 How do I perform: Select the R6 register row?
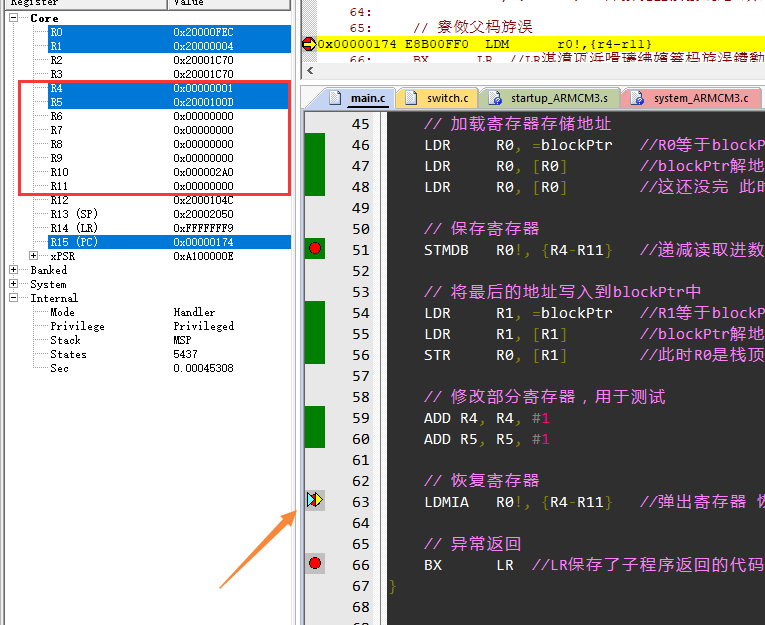tap(169, 116)
